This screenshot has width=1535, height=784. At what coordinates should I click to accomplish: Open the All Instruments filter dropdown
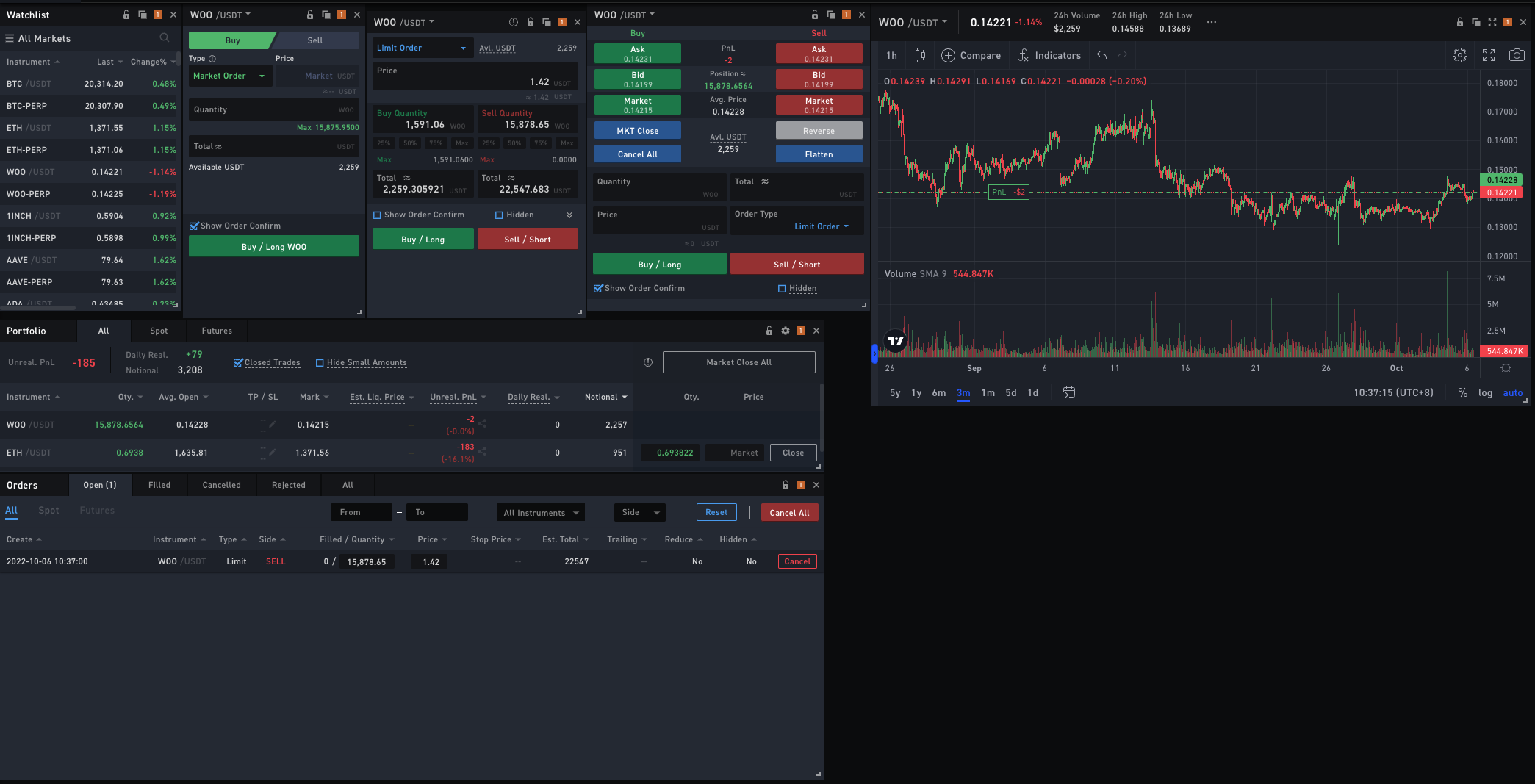tap(541, 513)
